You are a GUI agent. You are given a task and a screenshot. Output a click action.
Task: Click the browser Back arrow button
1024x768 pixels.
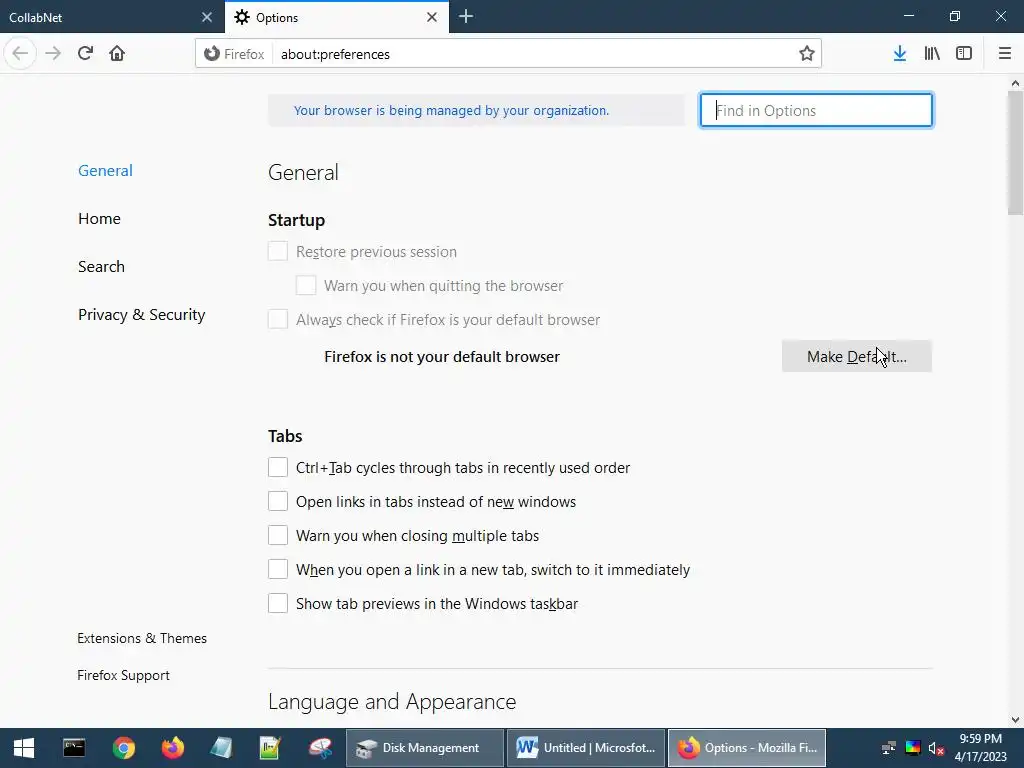point(20,53)
